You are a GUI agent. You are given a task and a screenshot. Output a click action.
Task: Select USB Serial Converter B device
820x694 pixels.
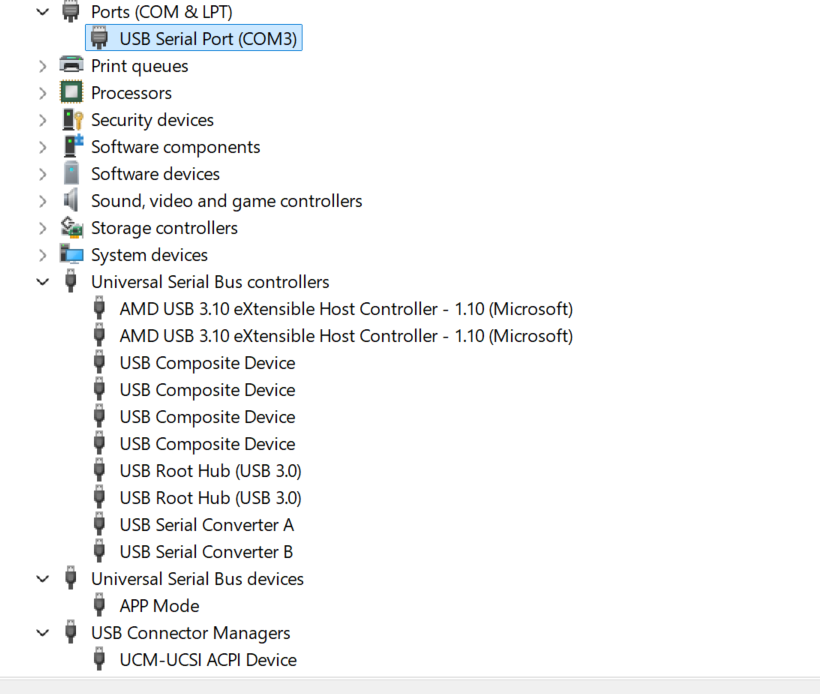point(206,552)
